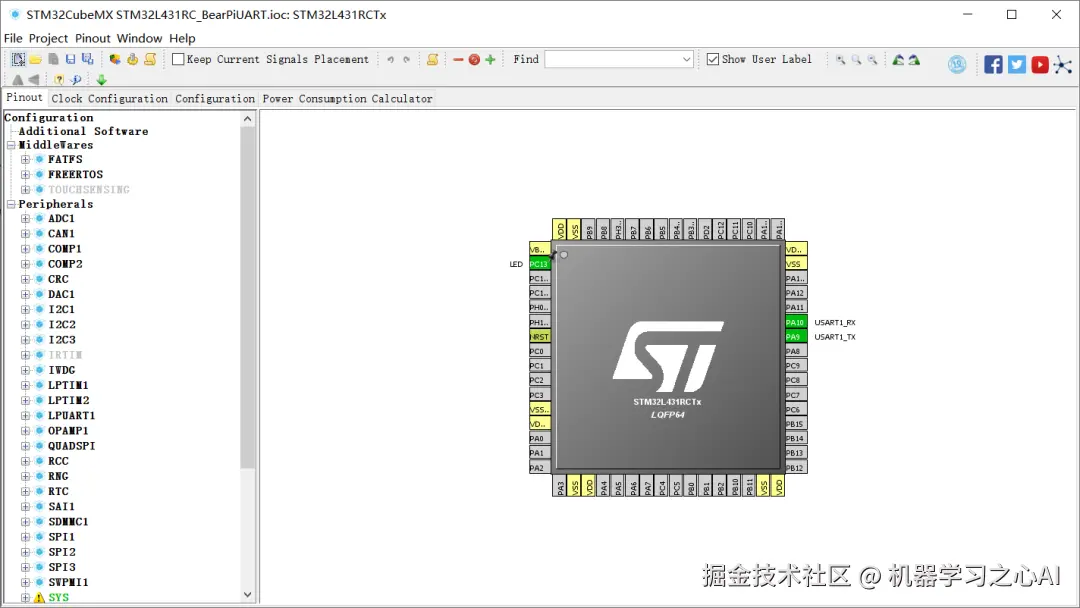Click the Open Project folder icon

[36, 59]
